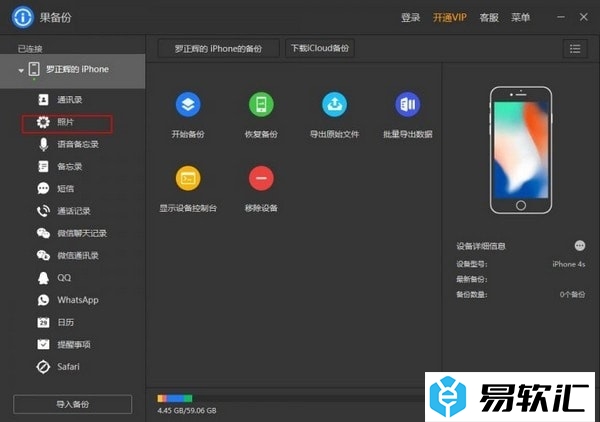Click the 导出原始文件 export icon
This screenshot has height=422, width=600.
[x=334, y=104]
